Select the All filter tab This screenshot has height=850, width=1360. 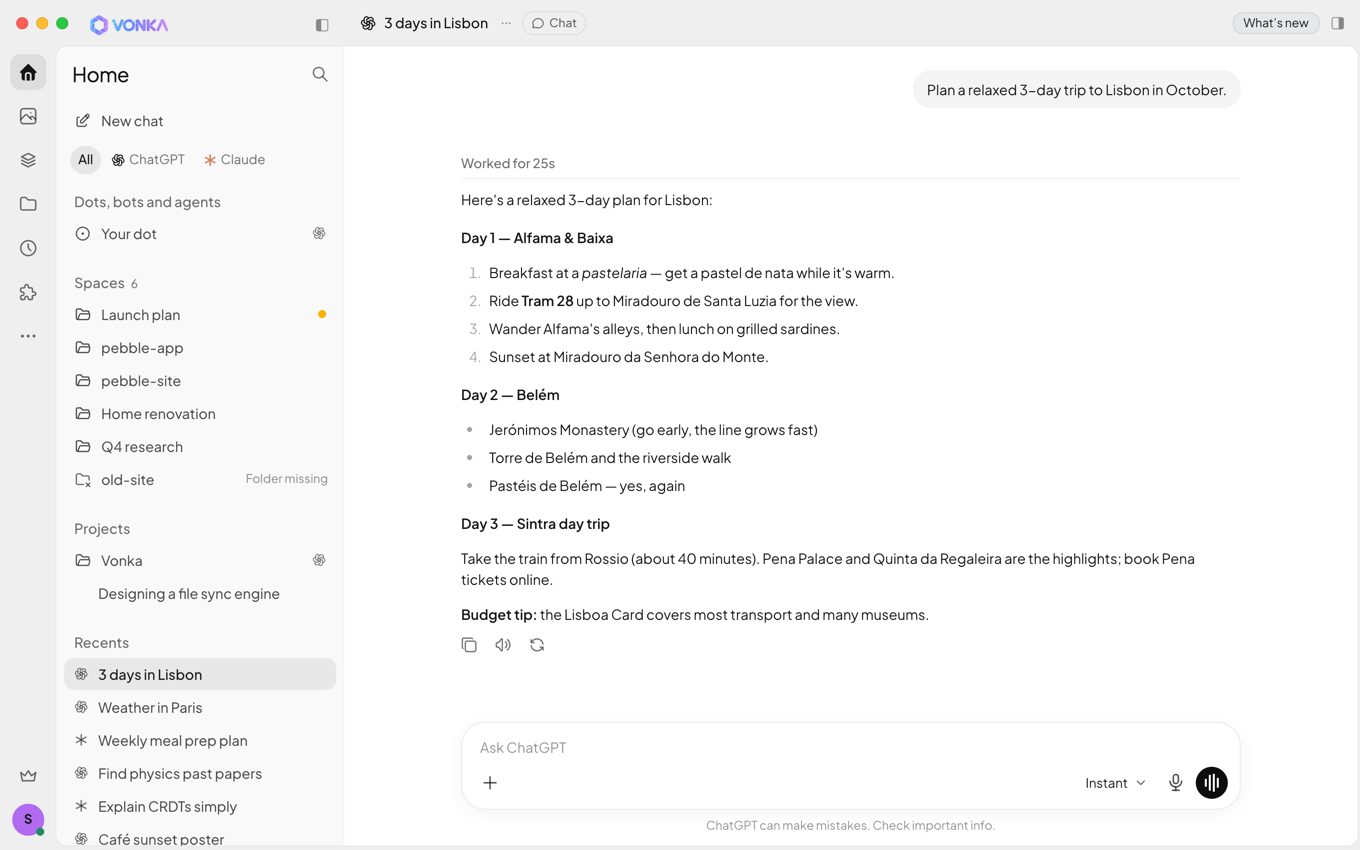(x=85, y=160)
